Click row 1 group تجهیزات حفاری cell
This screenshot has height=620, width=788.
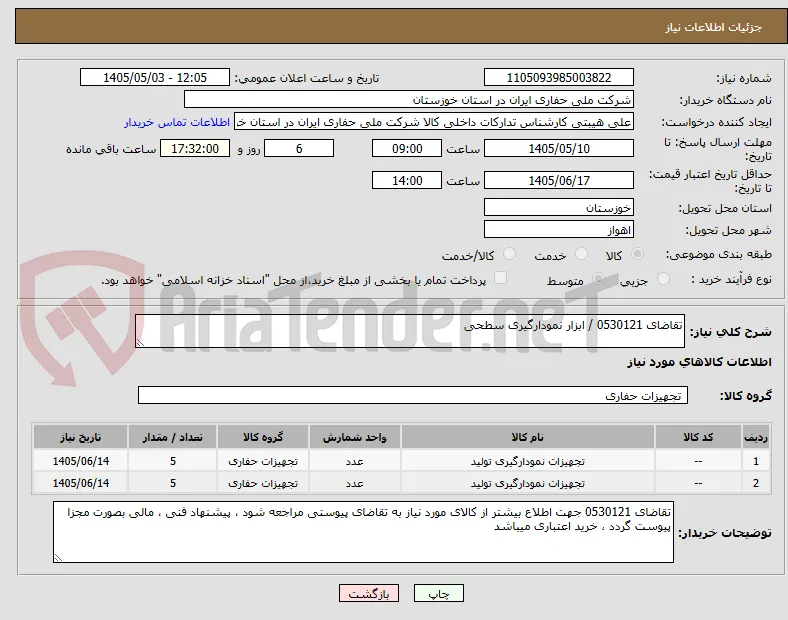tap(263, 461)
